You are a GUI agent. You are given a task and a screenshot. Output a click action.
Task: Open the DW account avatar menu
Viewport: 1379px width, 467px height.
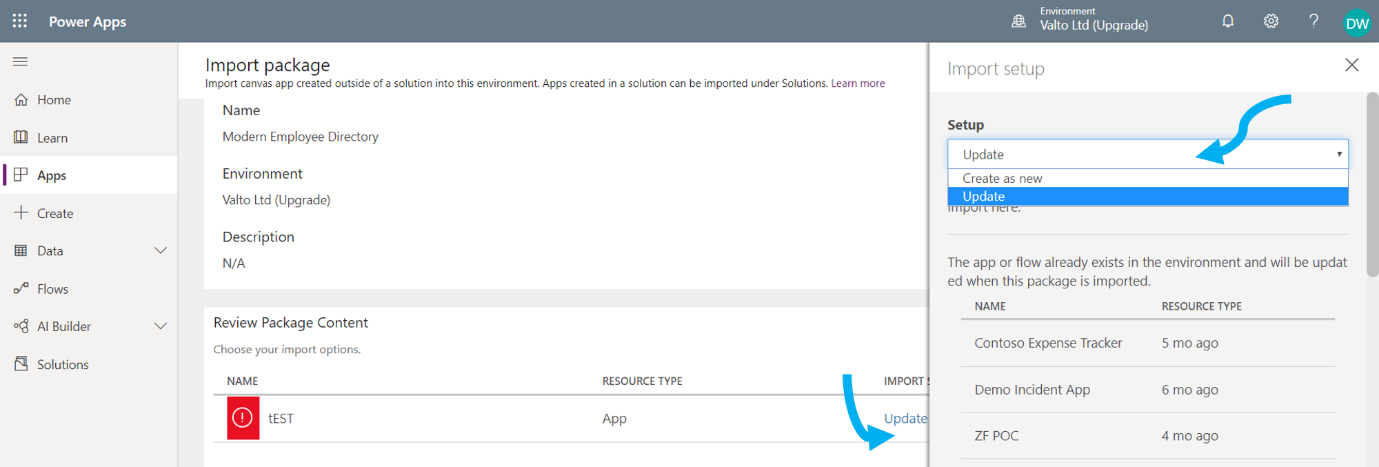(1357, 22)
